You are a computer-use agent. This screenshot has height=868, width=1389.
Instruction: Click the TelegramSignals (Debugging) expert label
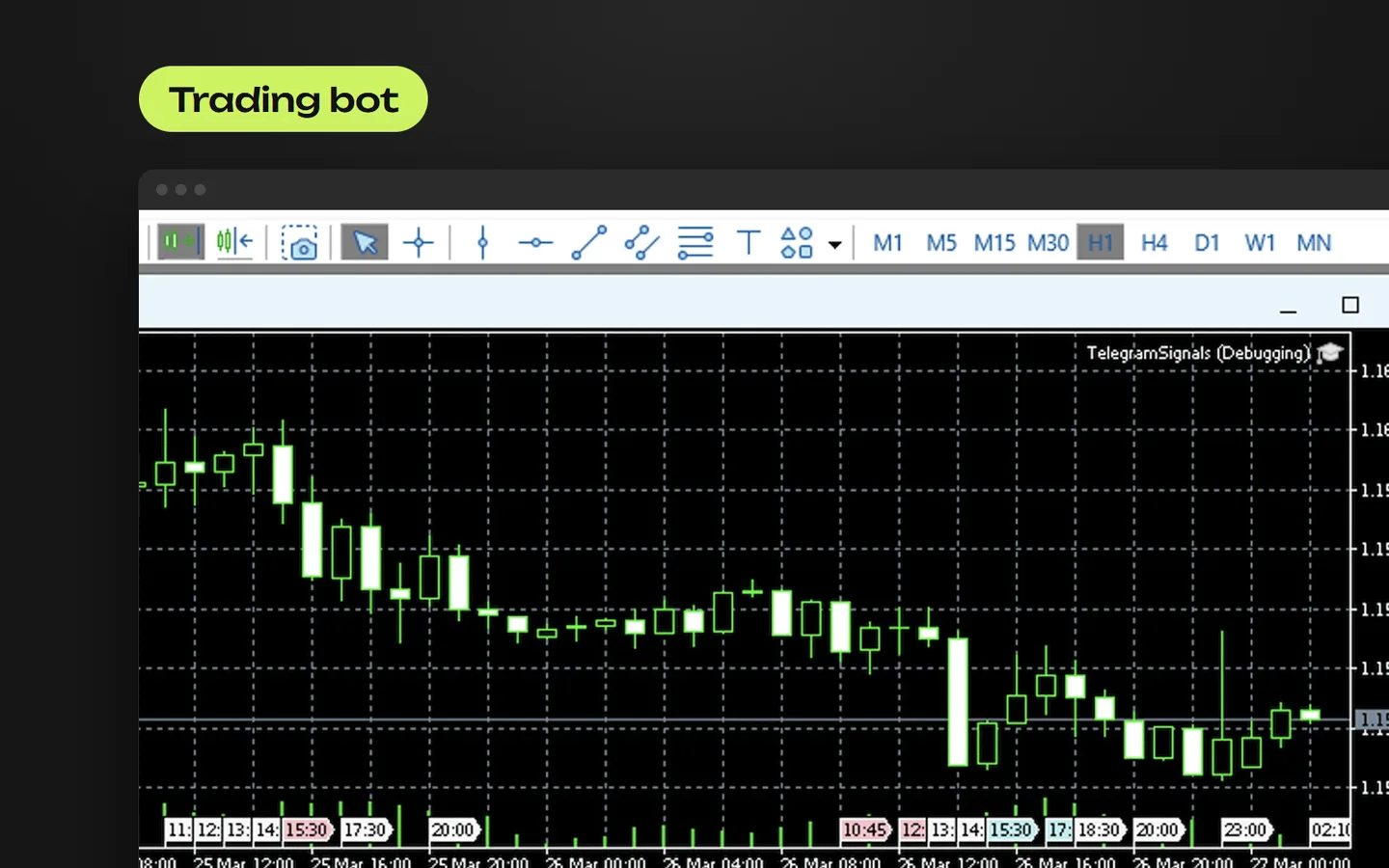(1198, 353)
